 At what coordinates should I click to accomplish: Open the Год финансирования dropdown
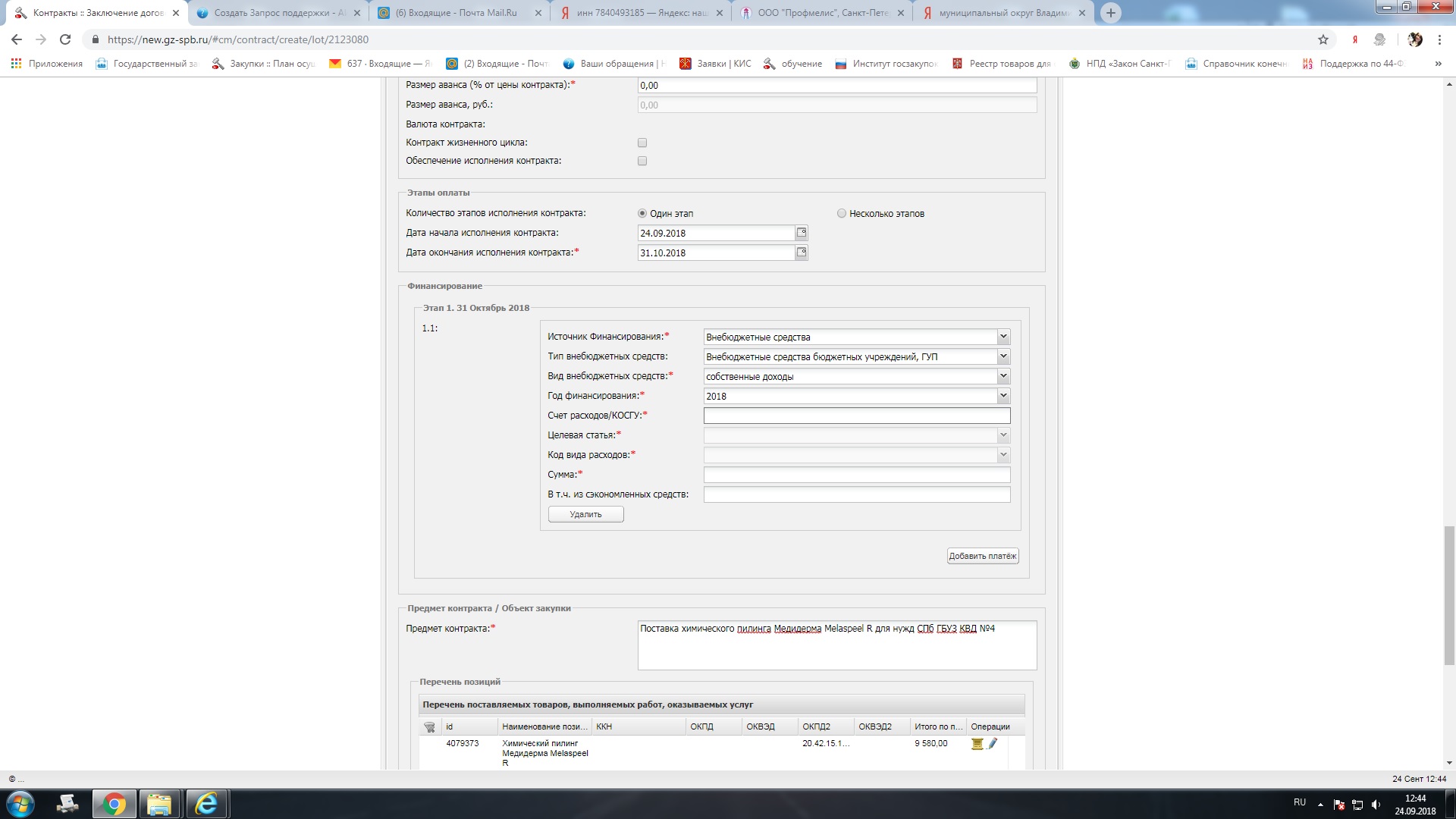pyautogui.click(x=1003, y=396)
